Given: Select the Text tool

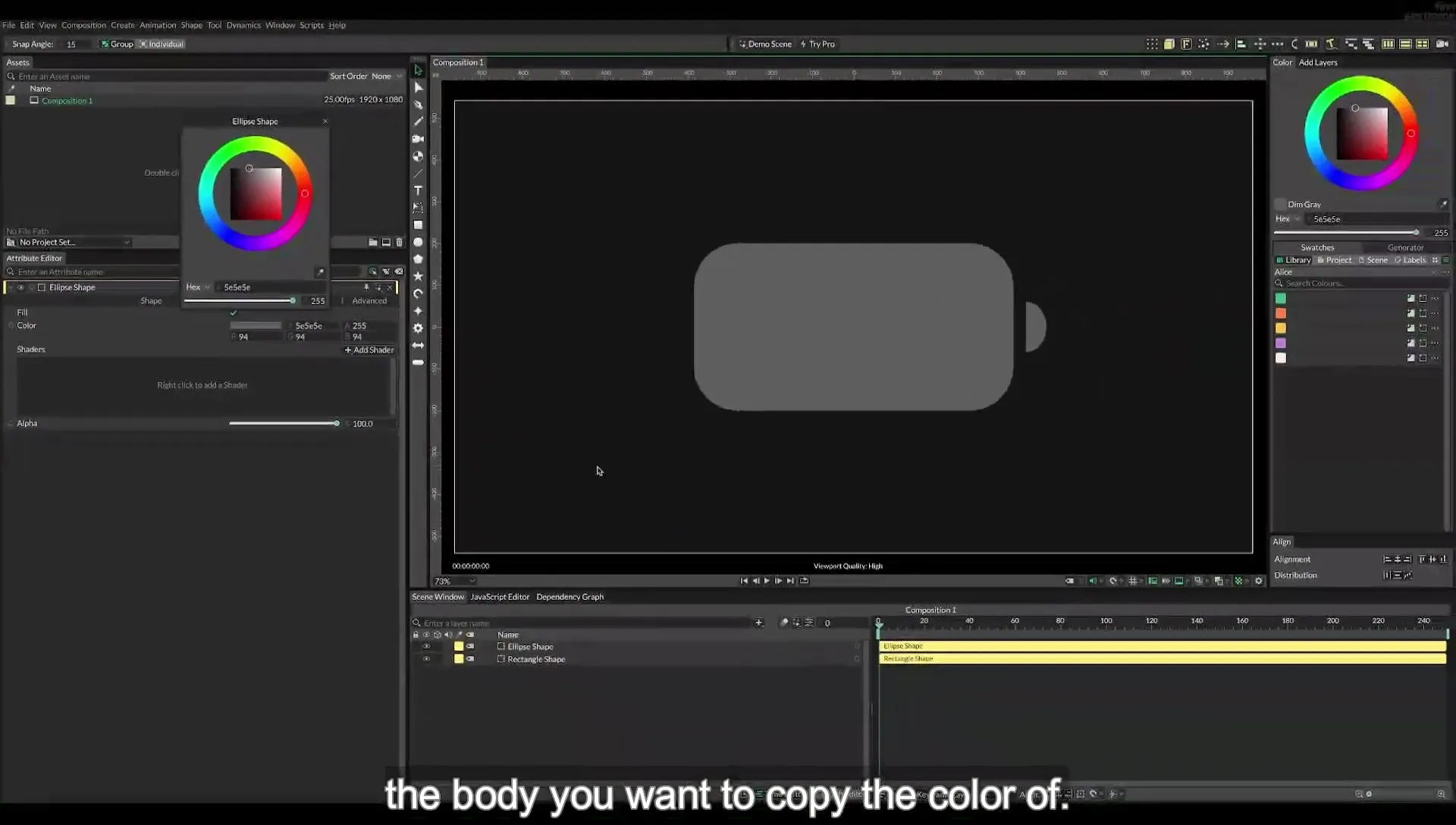Looking at the screenshot, I should (x=418, y=190).
